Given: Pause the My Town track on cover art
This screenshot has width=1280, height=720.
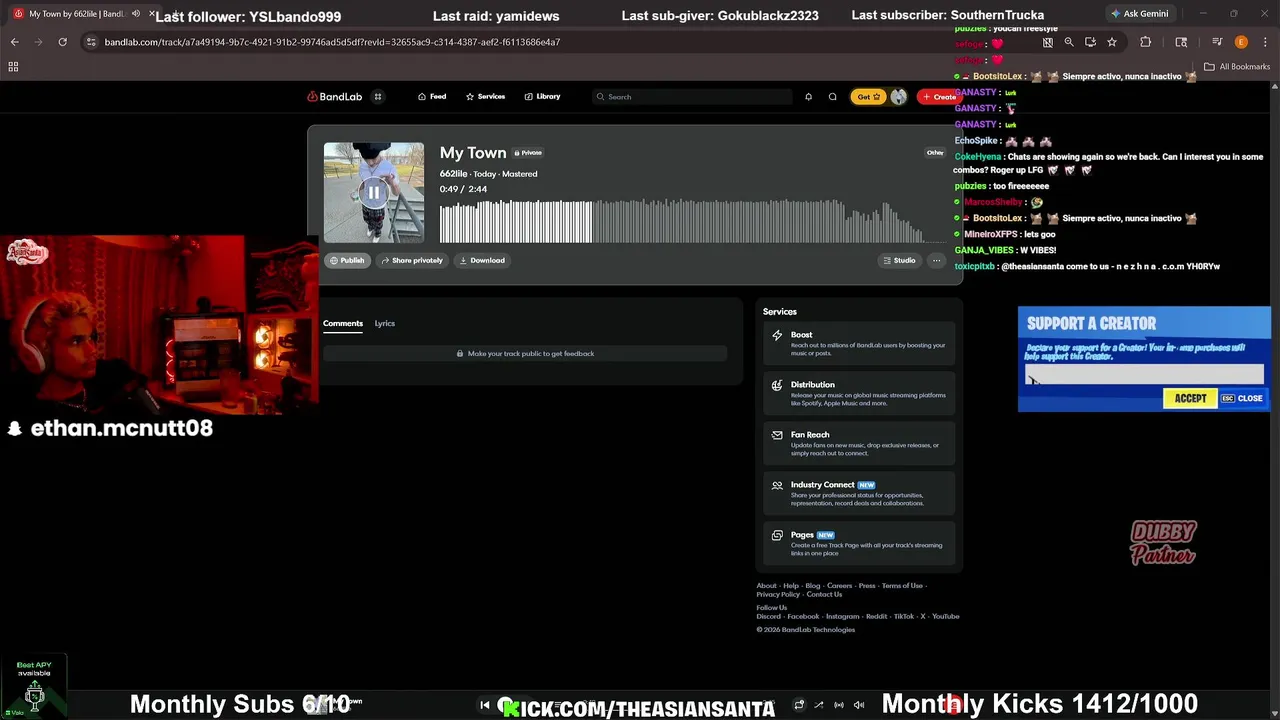Looking at the screenshot, I should tap(374, 192).
